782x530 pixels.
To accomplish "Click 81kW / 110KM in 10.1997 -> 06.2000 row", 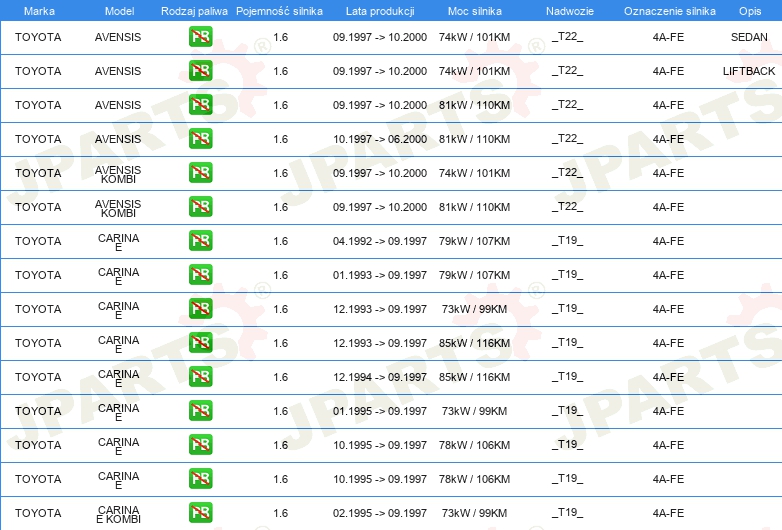I will pyautogui.click(x=474, y=139).
